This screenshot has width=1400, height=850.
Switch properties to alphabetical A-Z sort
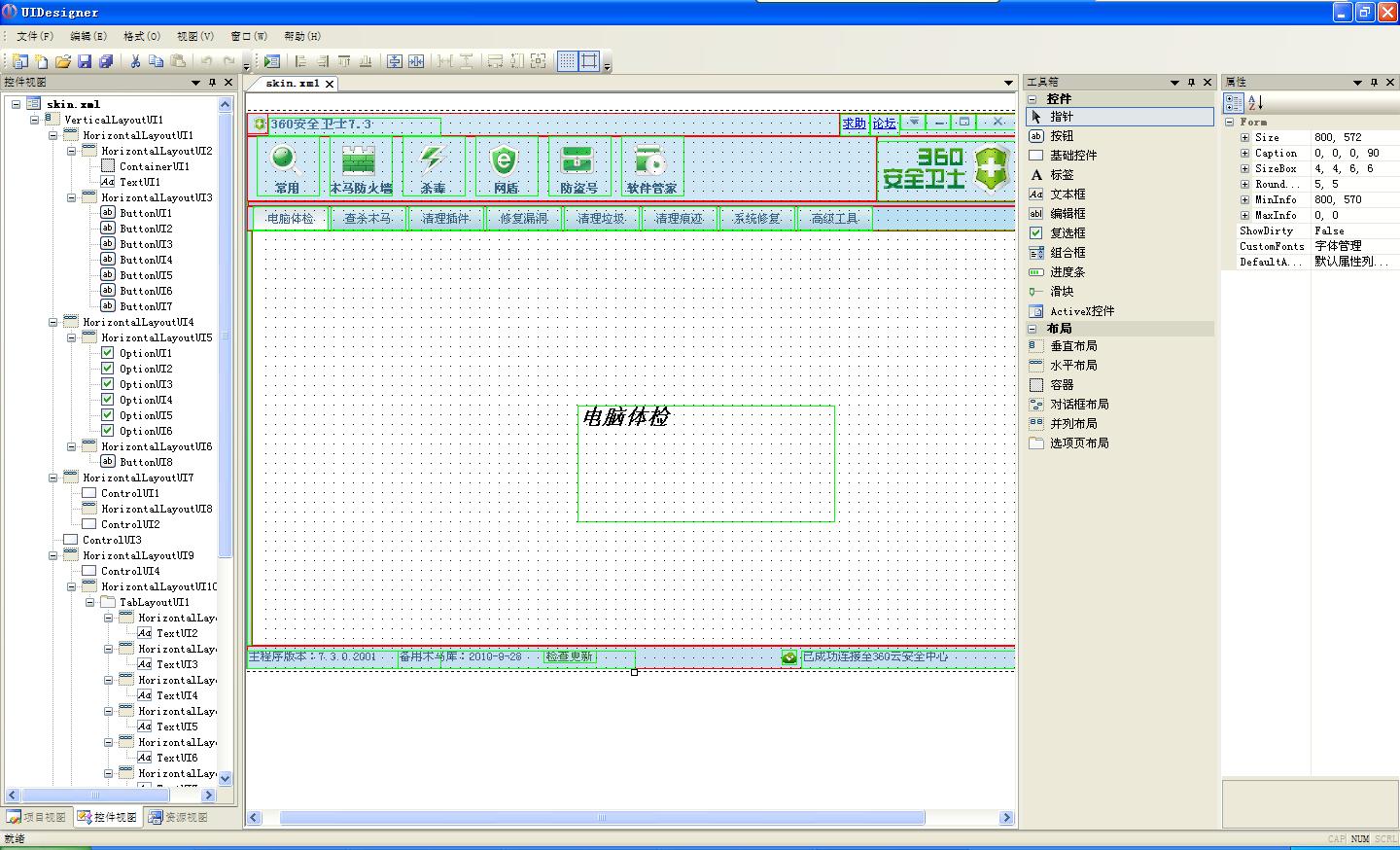(x=1255, y=102)
